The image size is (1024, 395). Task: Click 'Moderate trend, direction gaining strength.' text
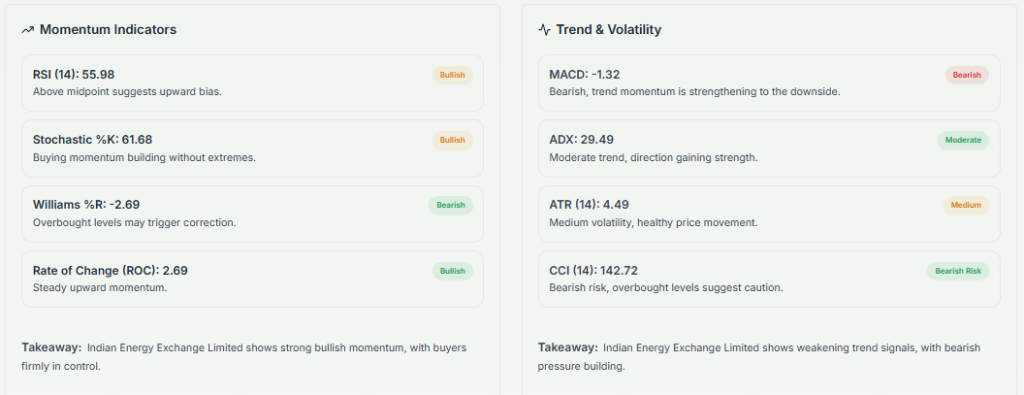click(x=654, y=157)
